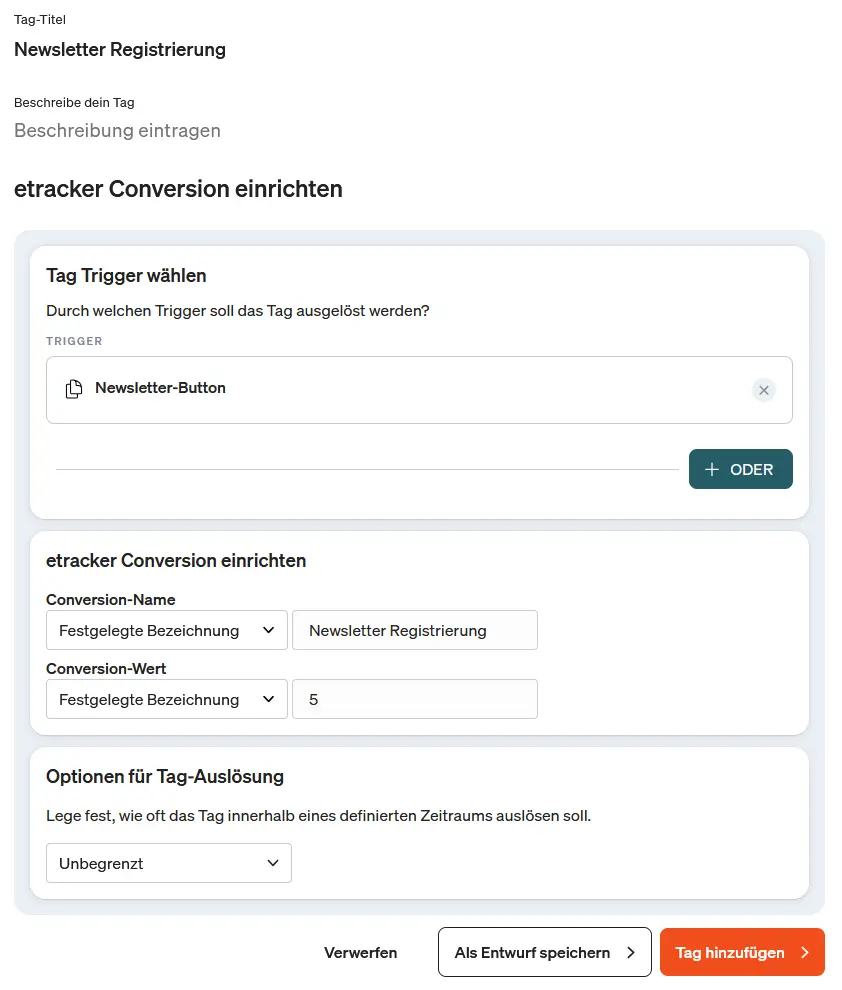Click the Tag-Titel showing Newsletter Registrierung
This screenshot has width=842, height=990.
pos(119,49)
